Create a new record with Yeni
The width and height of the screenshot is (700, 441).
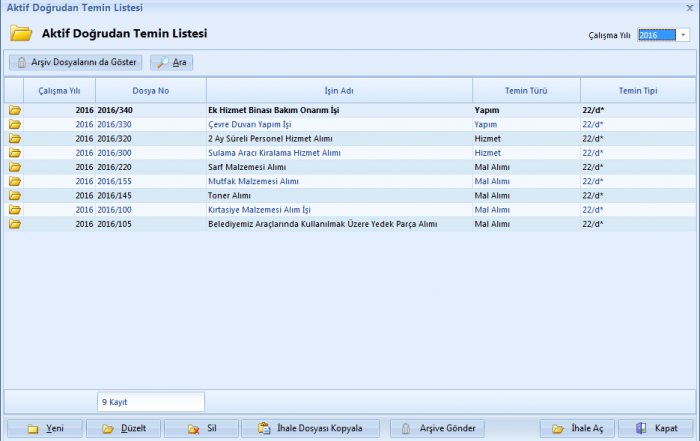[45, 428]
